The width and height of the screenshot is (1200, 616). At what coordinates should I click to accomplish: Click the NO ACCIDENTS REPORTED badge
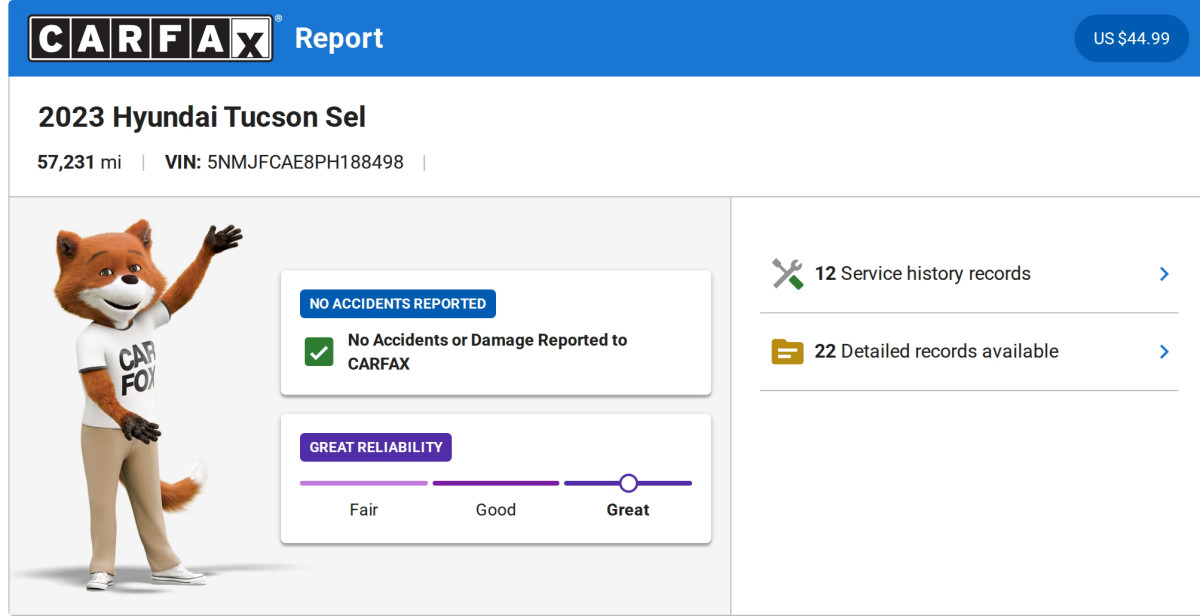398,304
